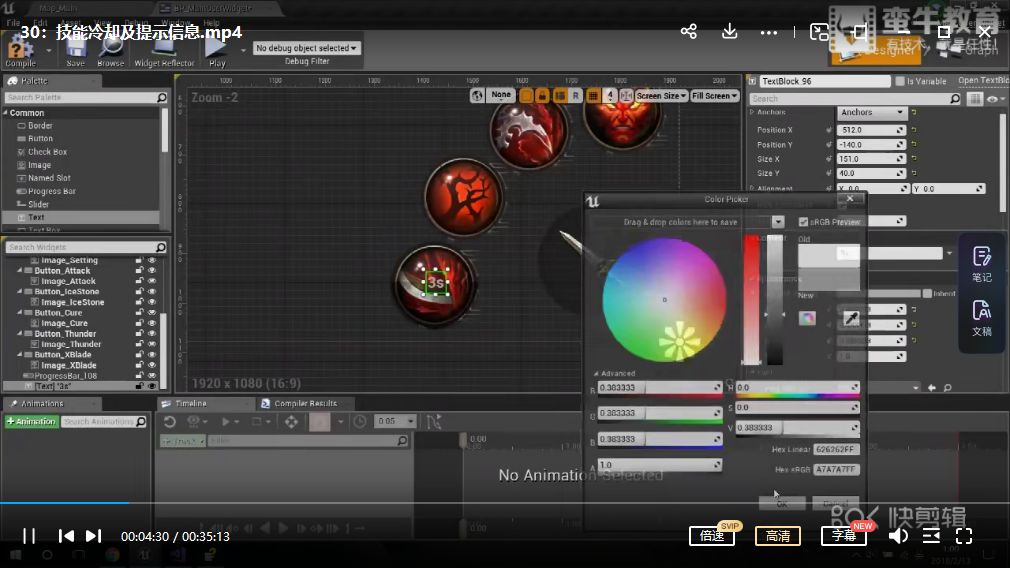Screen dimensions: 1010x568
Task: Toggle the sRGB Preview checkbox
Action: [x=803, y=222]
